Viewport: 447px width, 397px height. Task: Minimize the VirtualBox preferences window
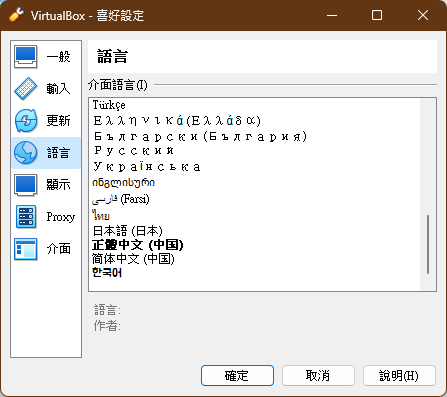point(332,15)
